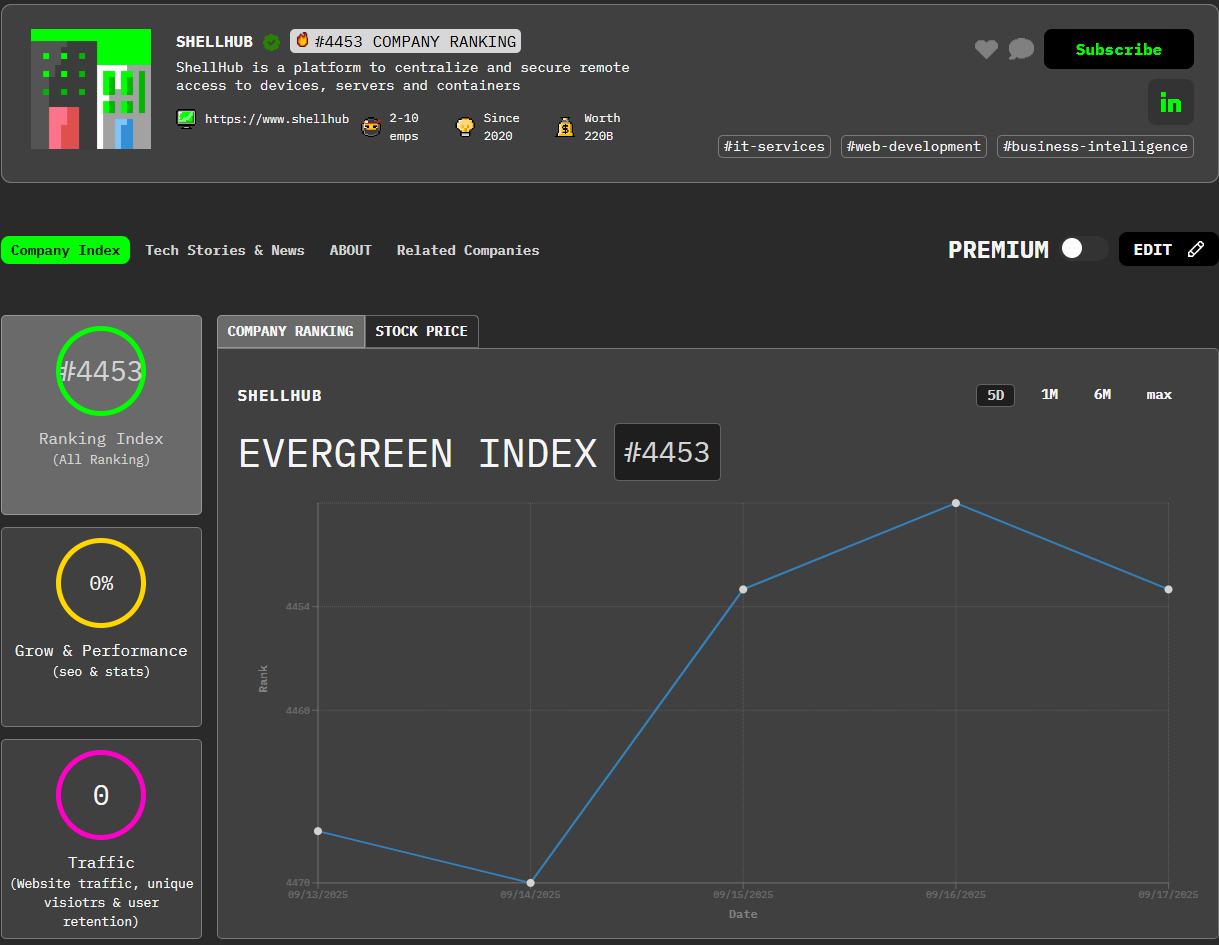Click the ShellHub pixel-art company logo
This screenshot has width=1219, height=945.
91,89
